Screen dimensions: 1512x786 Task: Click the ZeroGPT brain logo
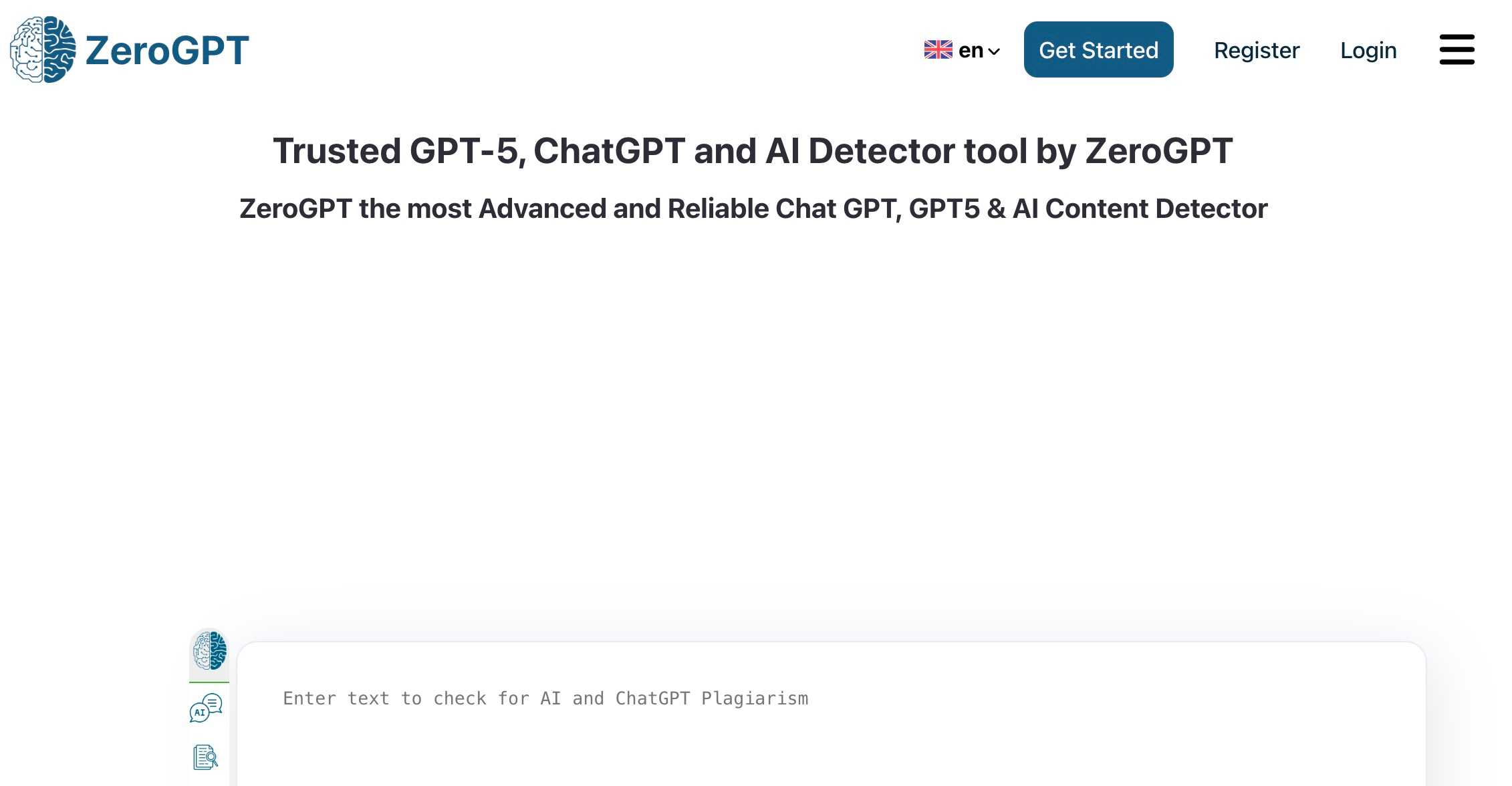pos(42,49)
